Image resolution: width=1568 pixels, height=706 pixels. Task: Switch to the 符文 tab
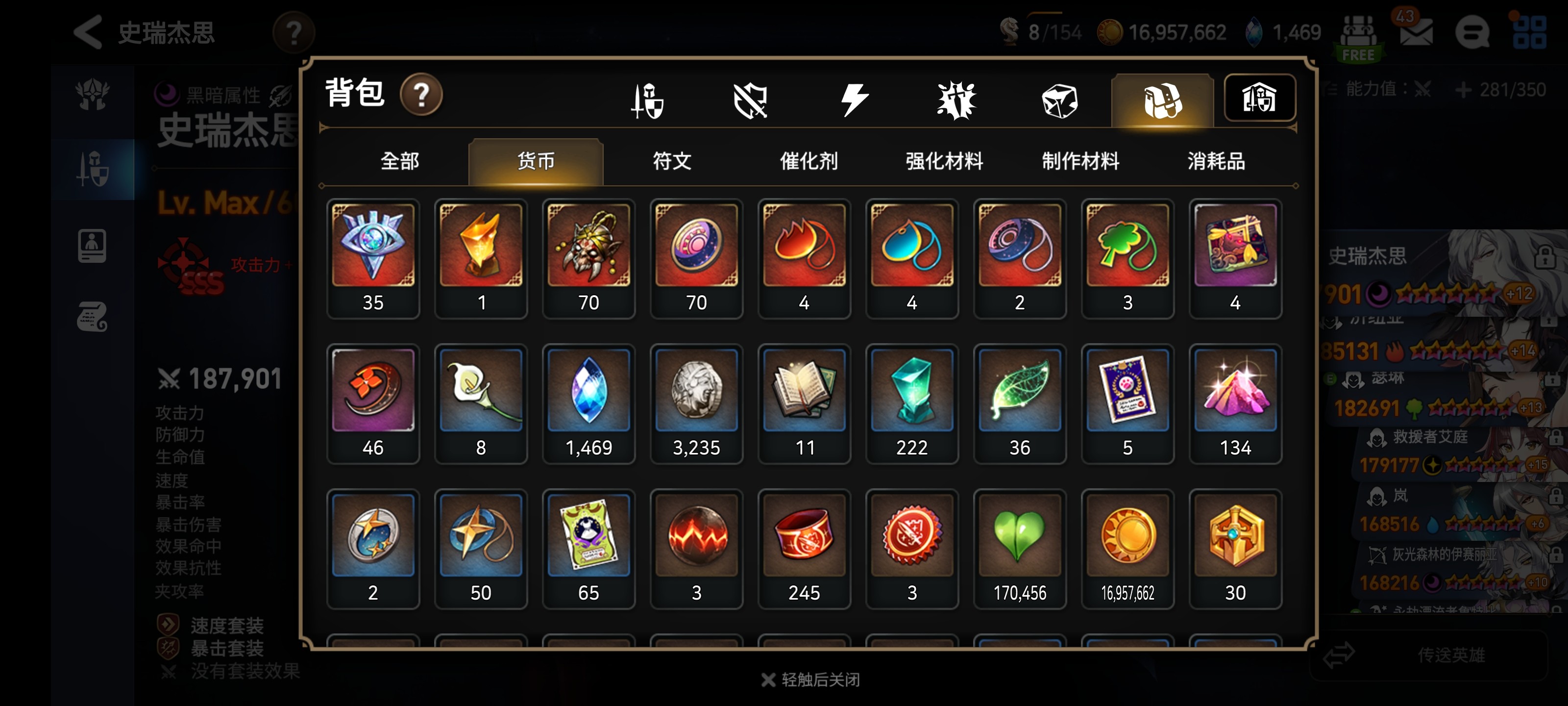[672, 161]
